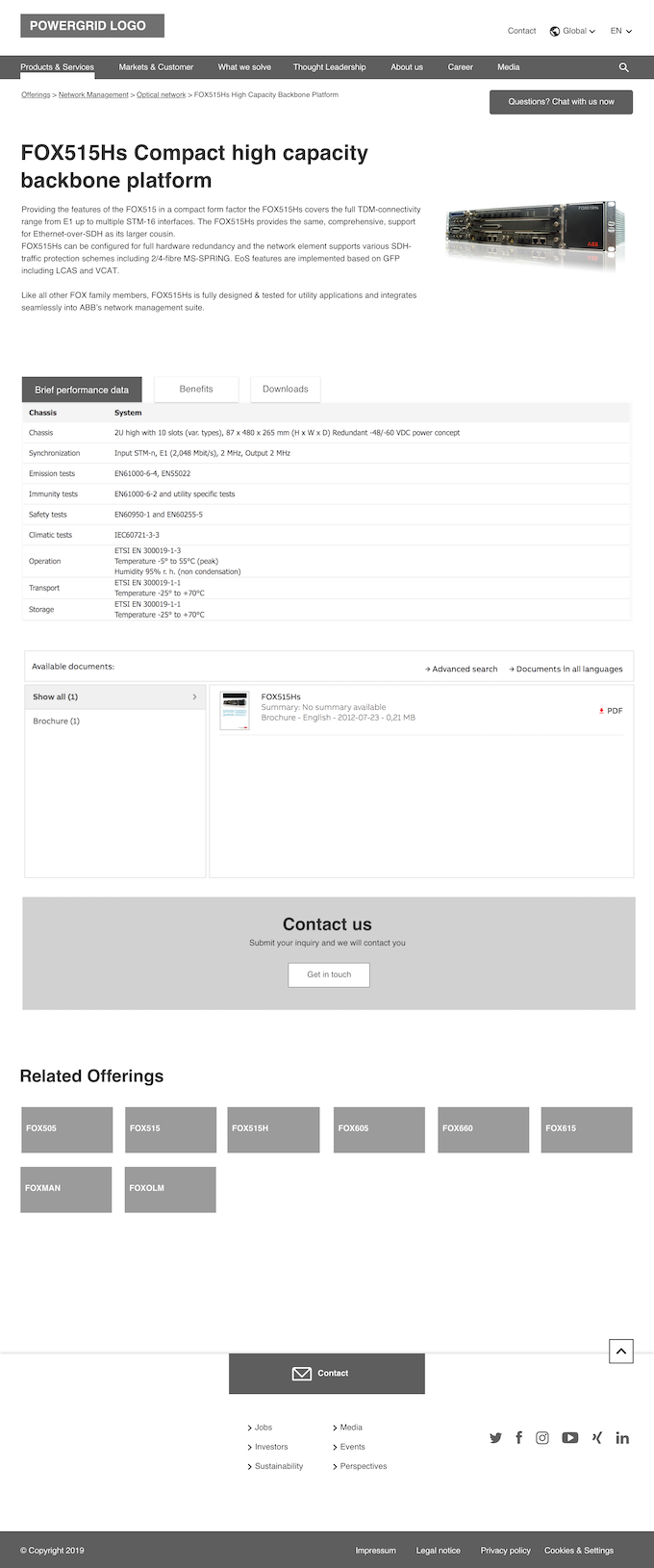
Task: Open the Facebook social icon
Action: pos(518,1437)
